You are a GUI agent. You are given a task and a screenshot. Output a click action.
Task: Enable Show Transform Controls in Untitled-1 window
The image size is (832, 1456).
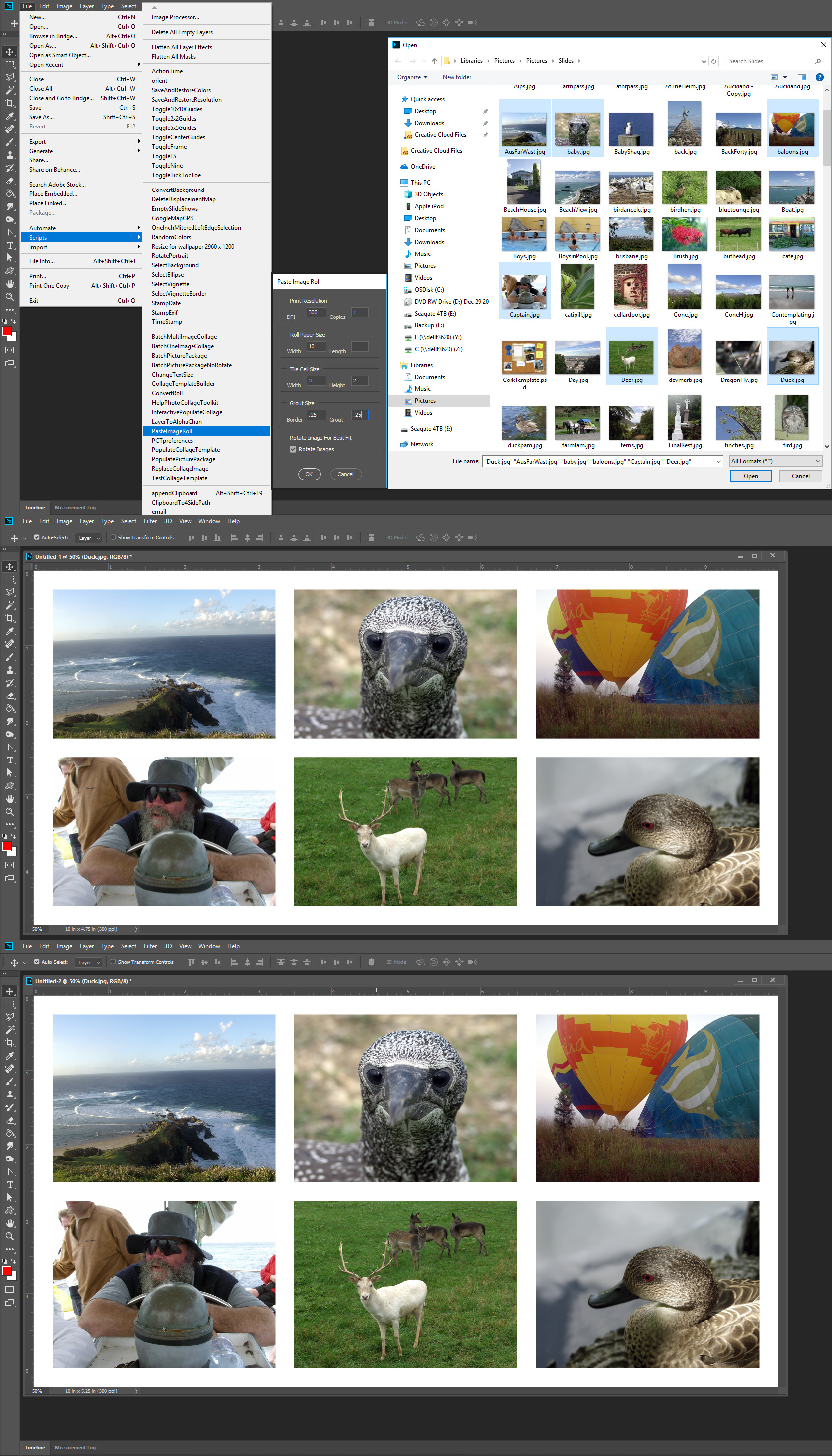[x=113, y=537]
